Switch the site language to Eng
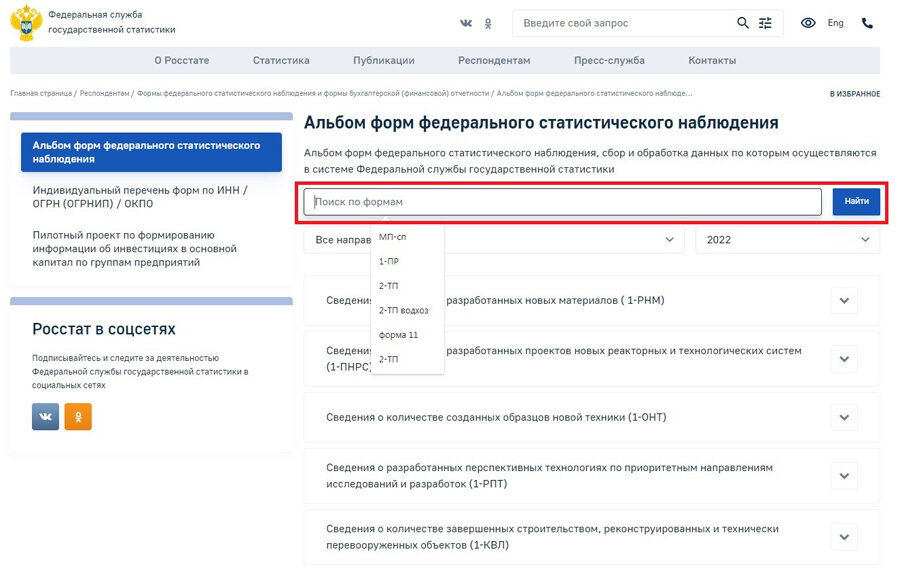The height and width of the screenshot is (571, 900). pyautogui.click(x=835, y=23)
